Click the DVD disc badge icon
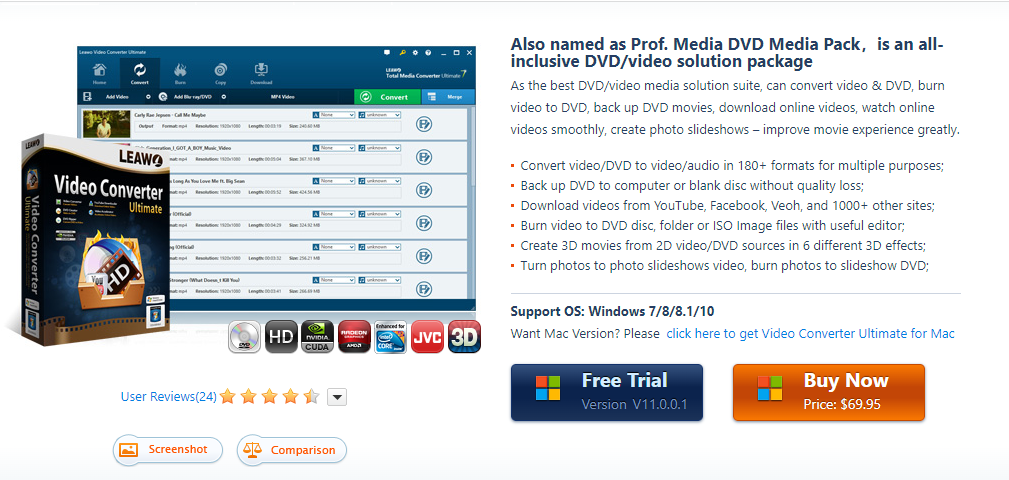 coord(244,337)
